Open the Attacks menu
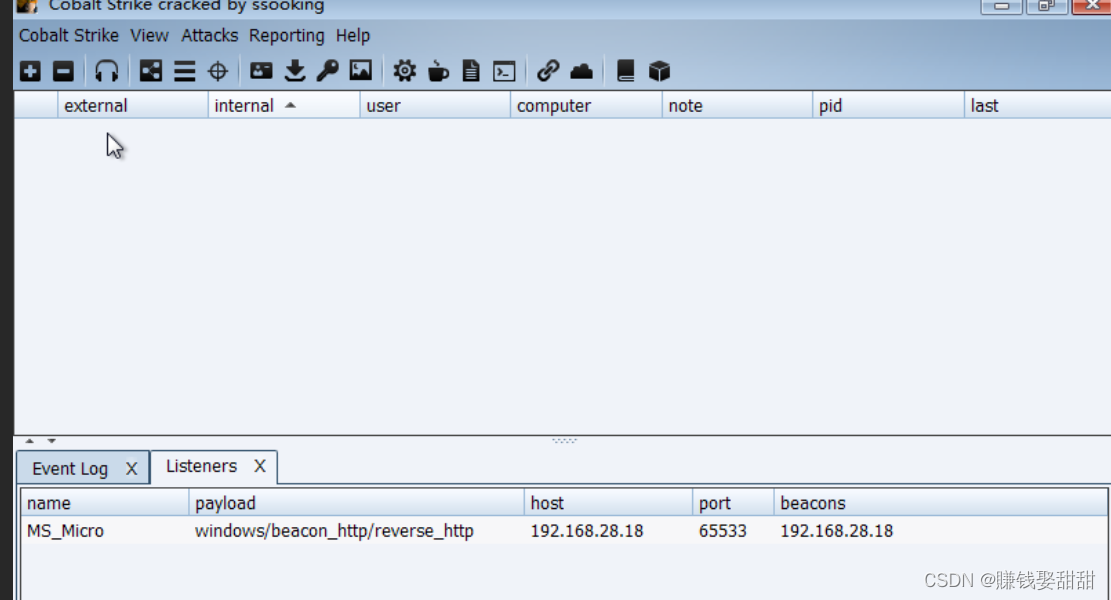The width and height of the screenshot is (1111, 600). [210, 35]
